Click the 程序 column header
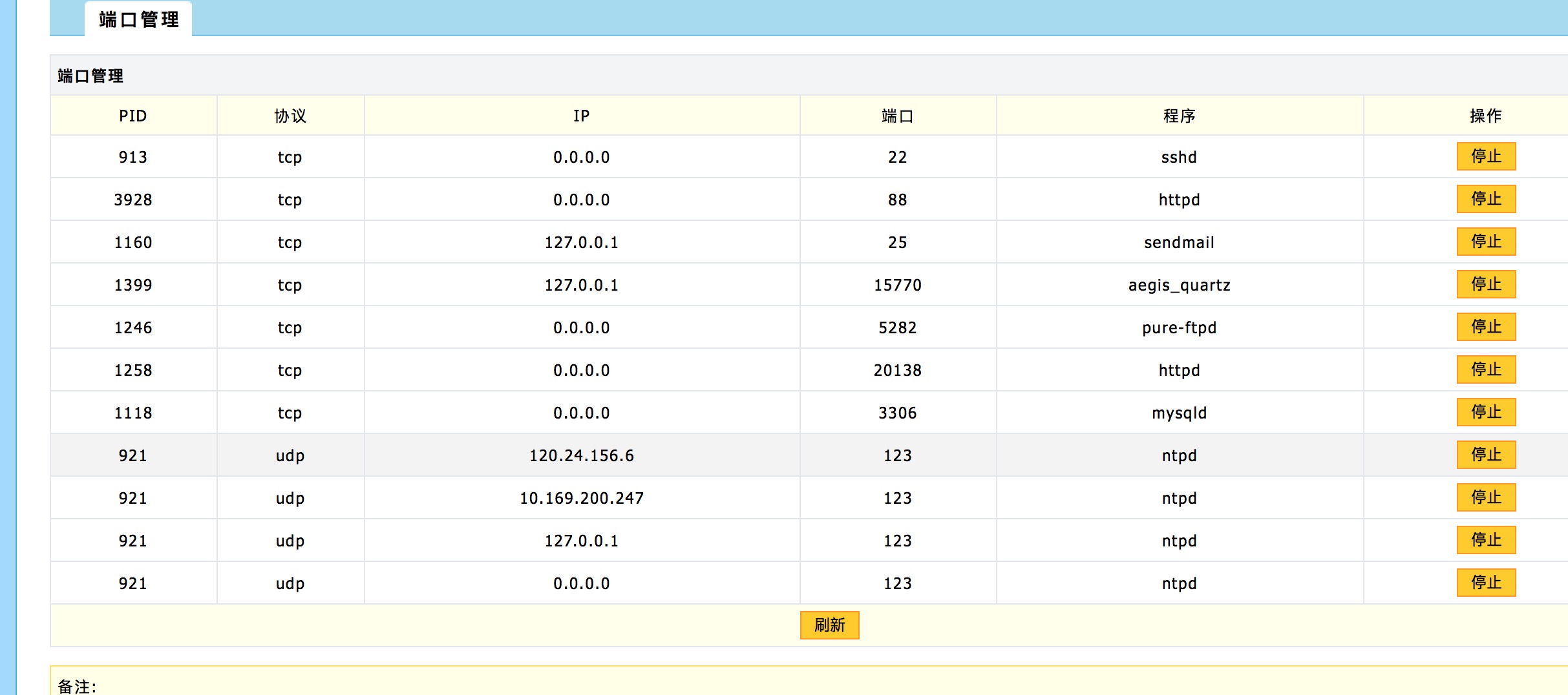 coord(1180,116)
